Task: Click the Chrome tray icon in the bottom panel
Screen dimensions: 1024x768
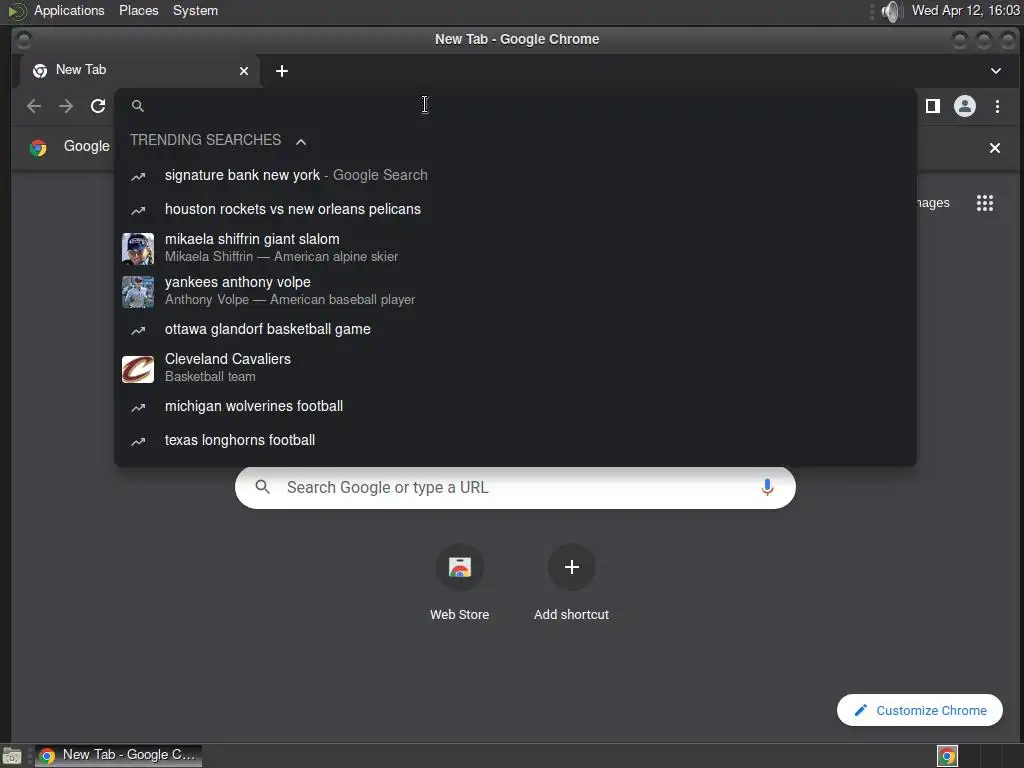Action: point(947,756)
